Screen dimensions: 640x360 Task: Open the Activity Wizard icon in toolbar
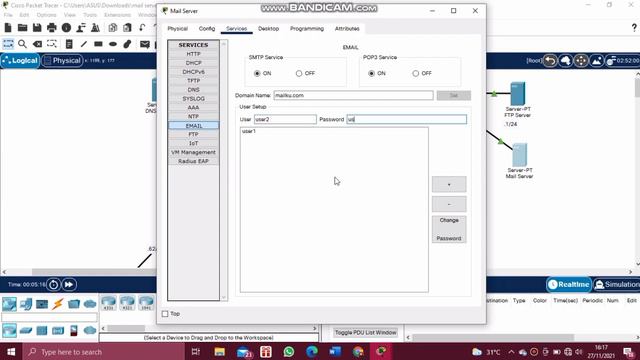click(x=81, y=28)
